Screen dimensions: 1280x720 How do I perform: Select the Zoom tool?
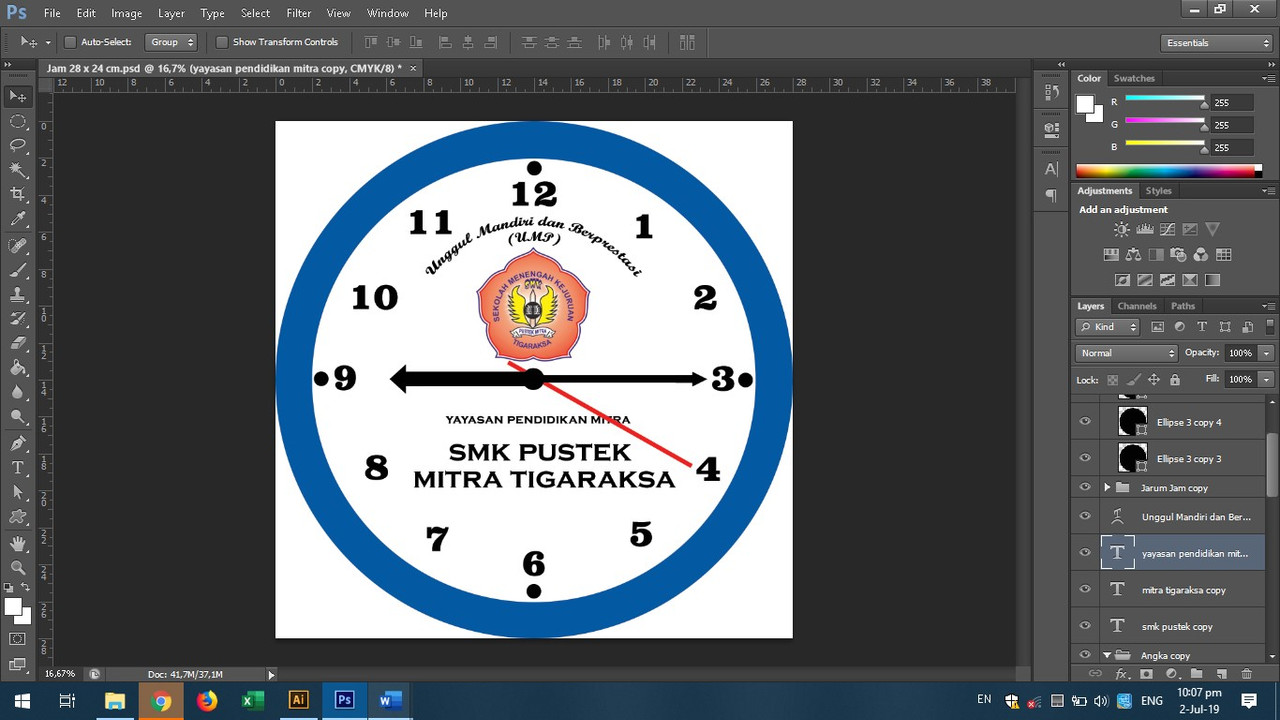click(18, 567)
